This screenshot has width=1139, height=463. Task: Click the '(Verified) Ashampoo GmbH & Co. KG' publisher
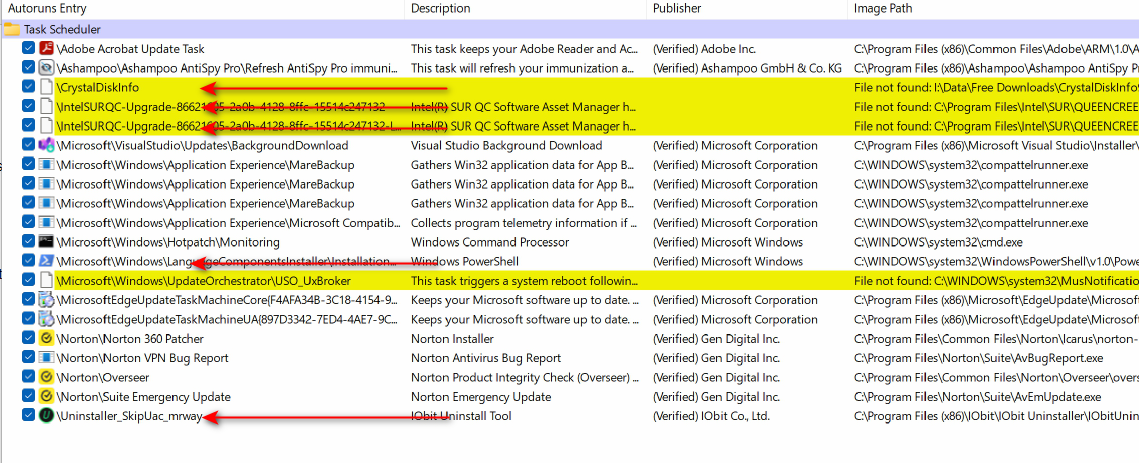pos(747,68)
